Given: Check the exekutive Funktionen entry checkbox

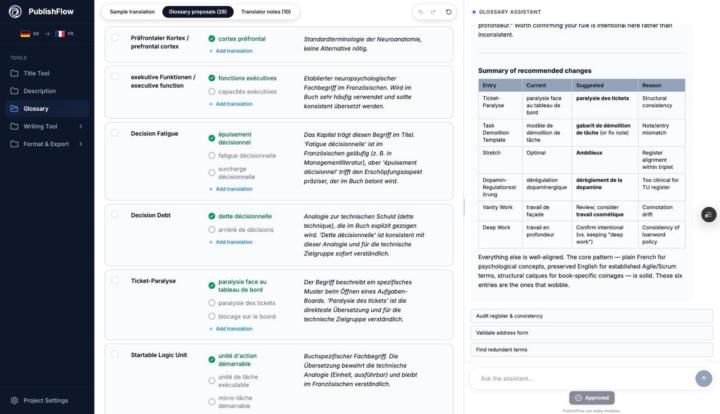Looking at the screenshot, I should (115, 77).
